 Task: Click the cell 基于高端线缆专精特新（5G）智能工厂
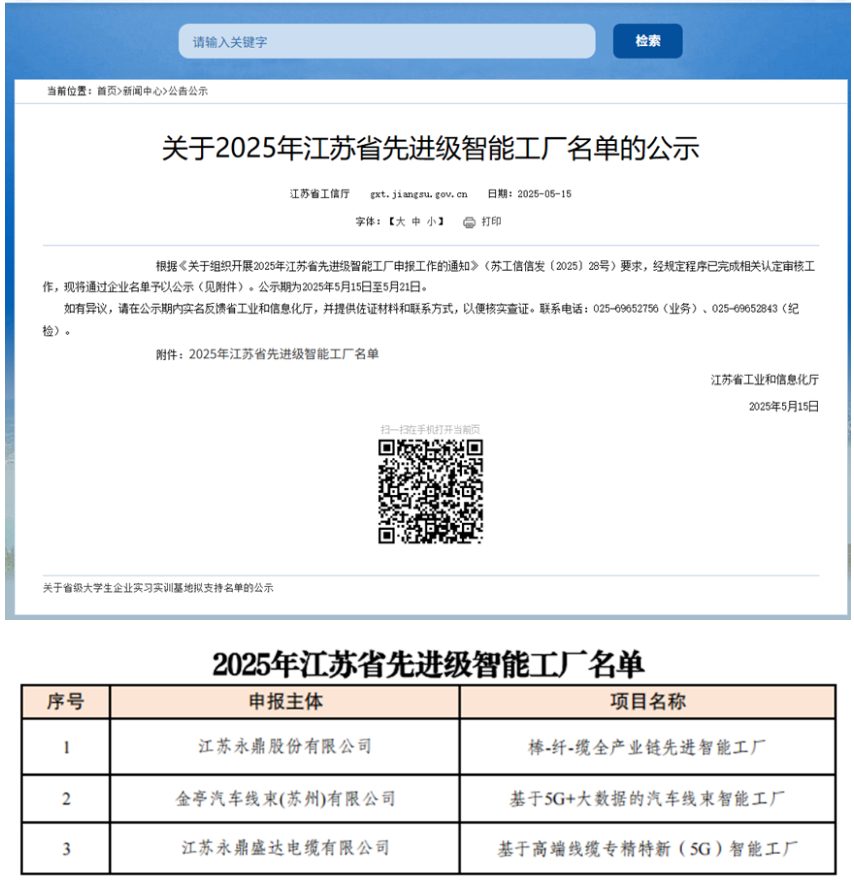[647, 848]
